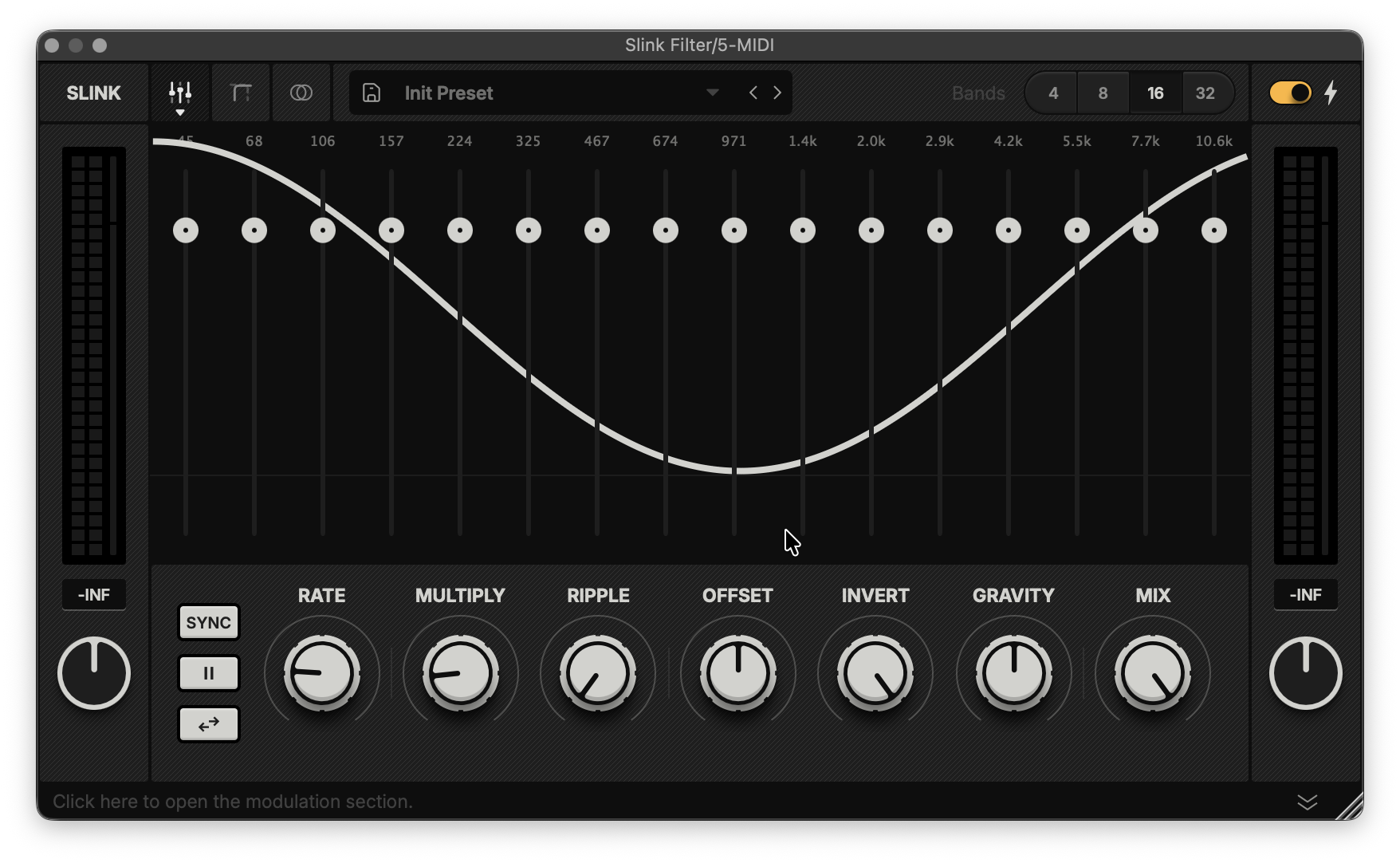Click the GRAVITY label

(1013, 596)
